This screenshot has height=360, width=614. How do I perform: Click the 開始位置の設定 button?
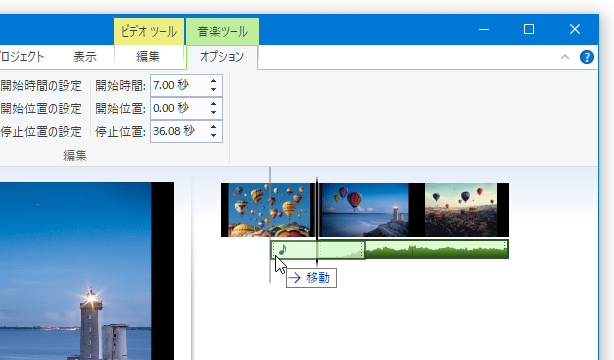pos(41,109)
